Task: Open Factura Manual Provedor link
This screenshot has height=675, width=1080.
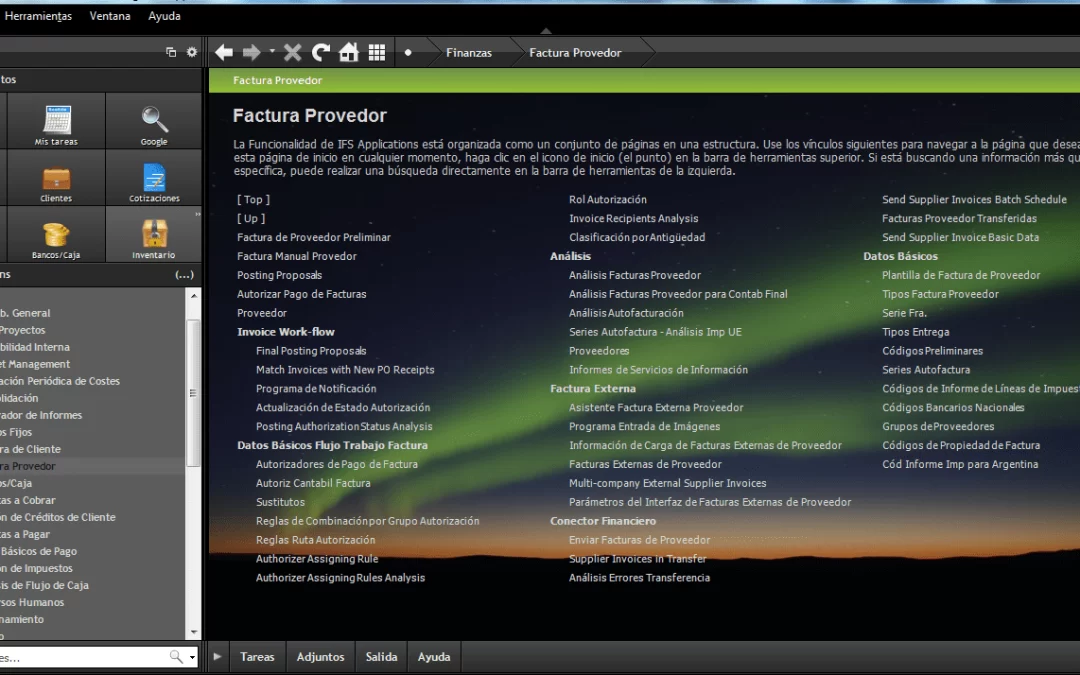Action: 296,256
